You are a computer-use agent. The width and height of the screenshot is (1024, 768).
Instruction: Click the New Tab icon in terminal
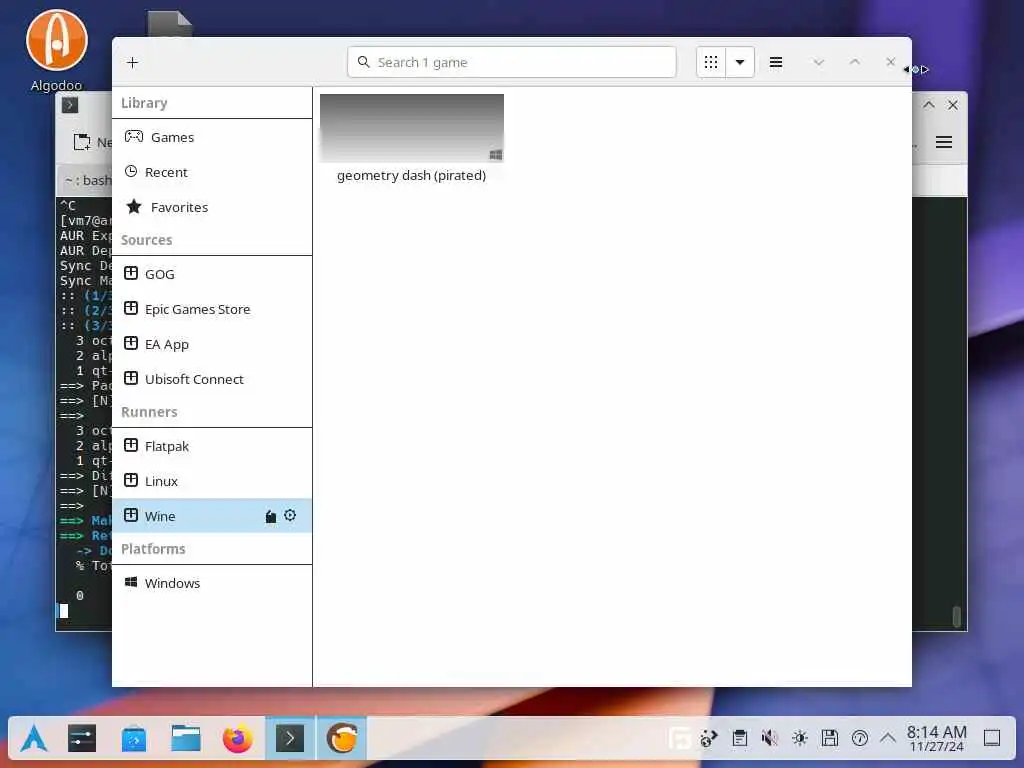pyautogui.click(x=82, y=142)
